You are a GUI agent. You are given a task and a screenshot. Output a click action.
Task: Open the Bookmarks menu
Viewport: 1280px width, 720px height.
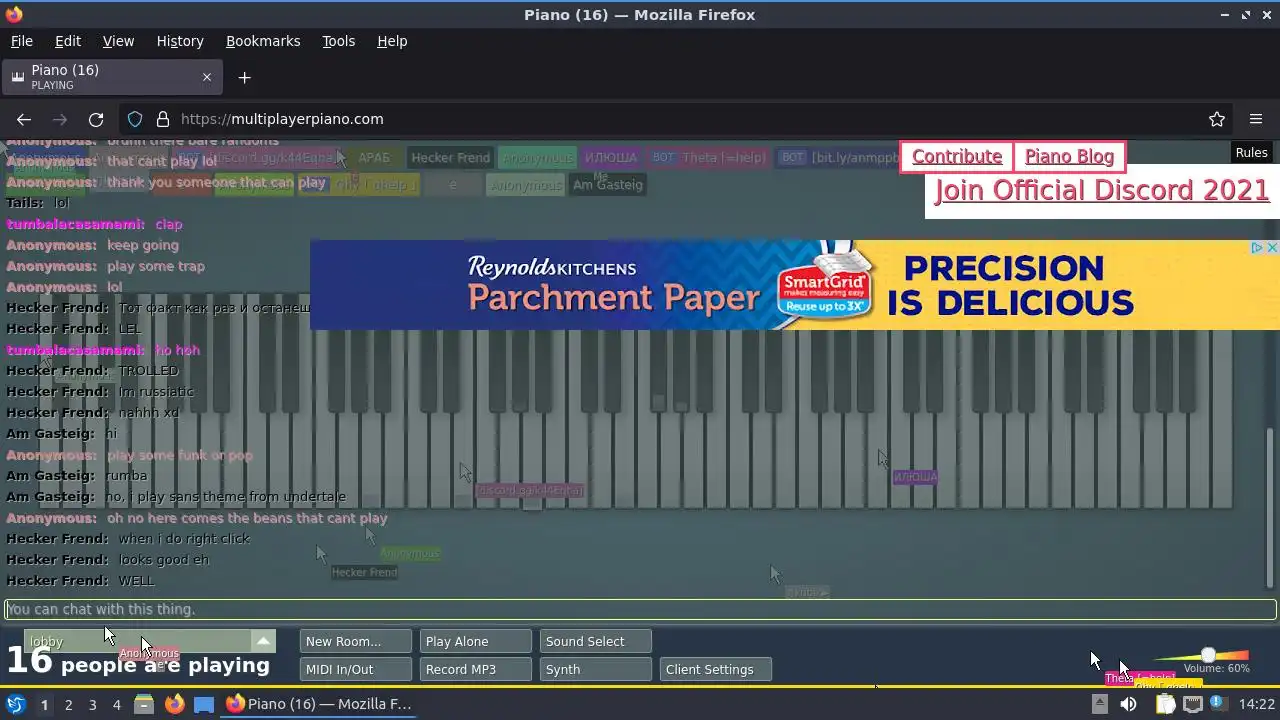tap(263, 41)
